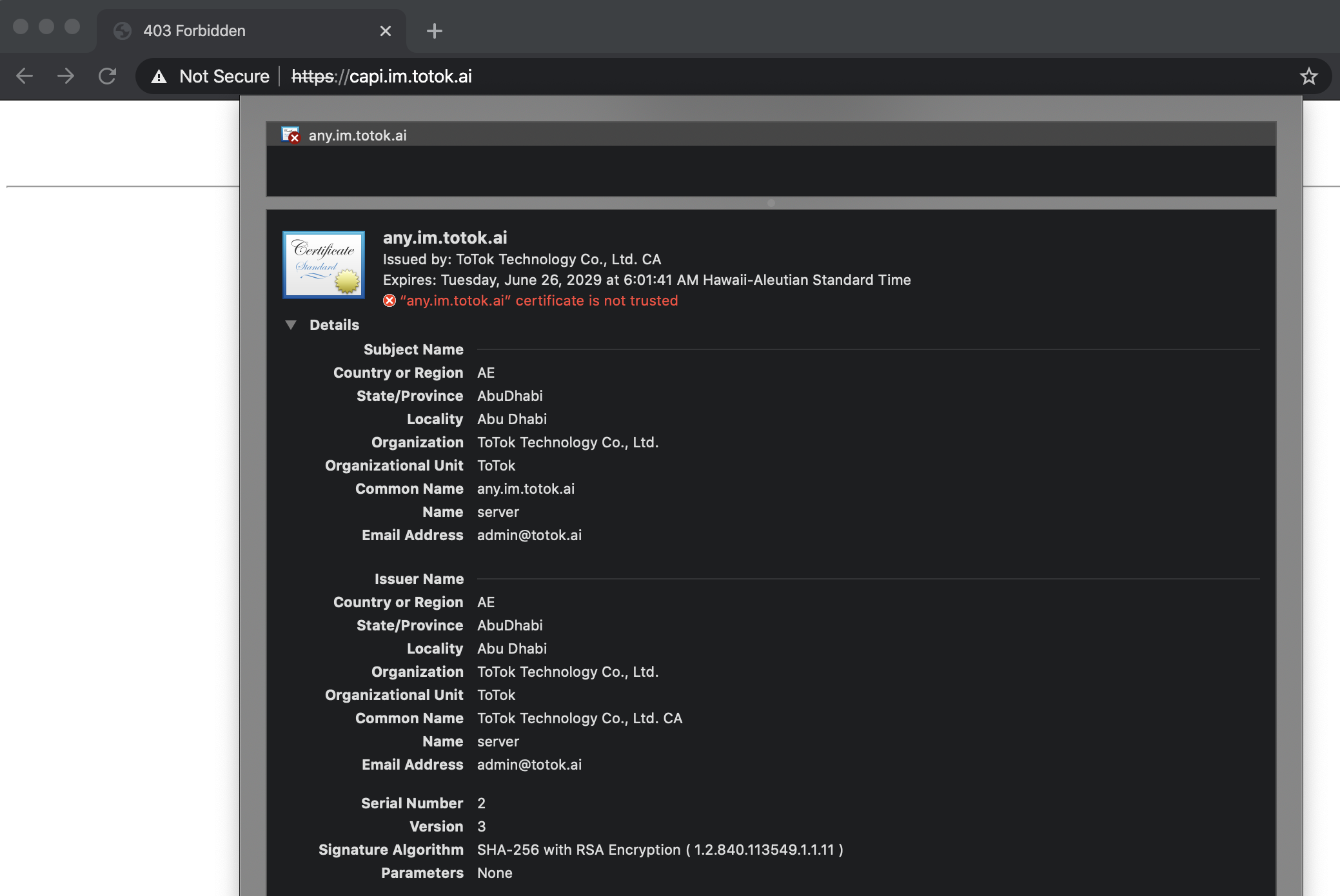Click the browser back arrow
This screenshot has width=1340, height=896.
pyautogui.click(x=25, y=76)
